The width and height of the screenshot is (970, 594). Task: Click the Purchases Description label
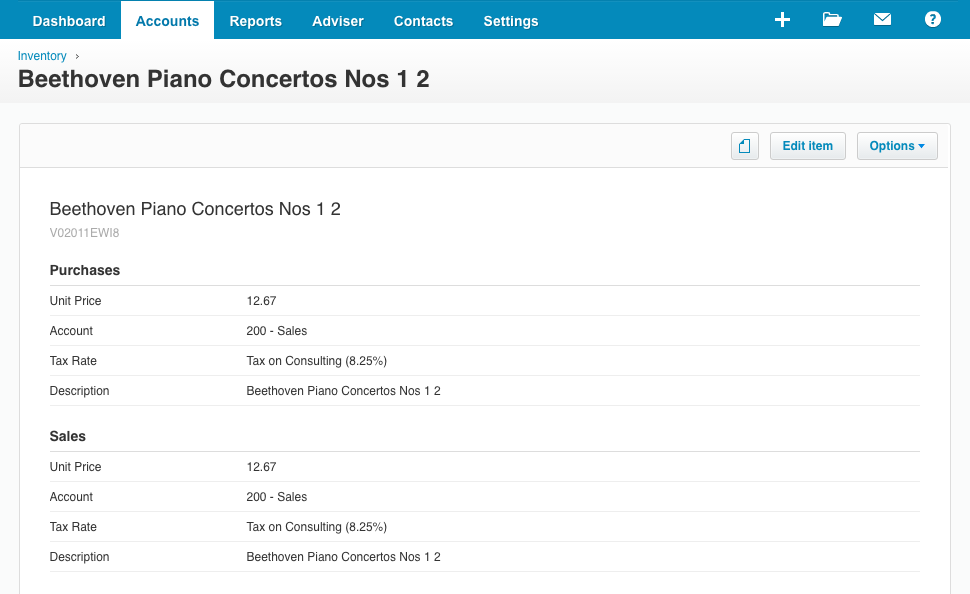click(79, 391)
